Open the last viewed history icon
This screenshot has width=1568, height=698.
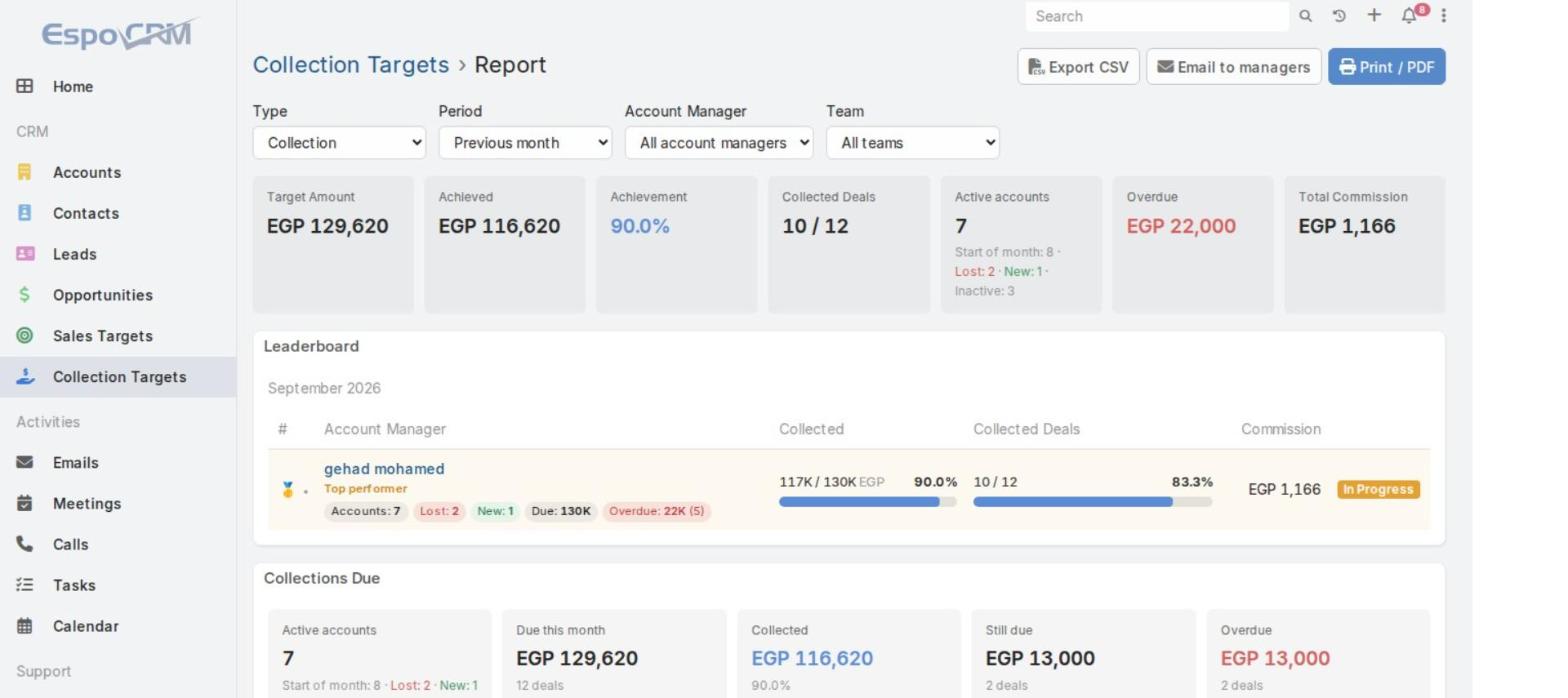pos(1339,16)
